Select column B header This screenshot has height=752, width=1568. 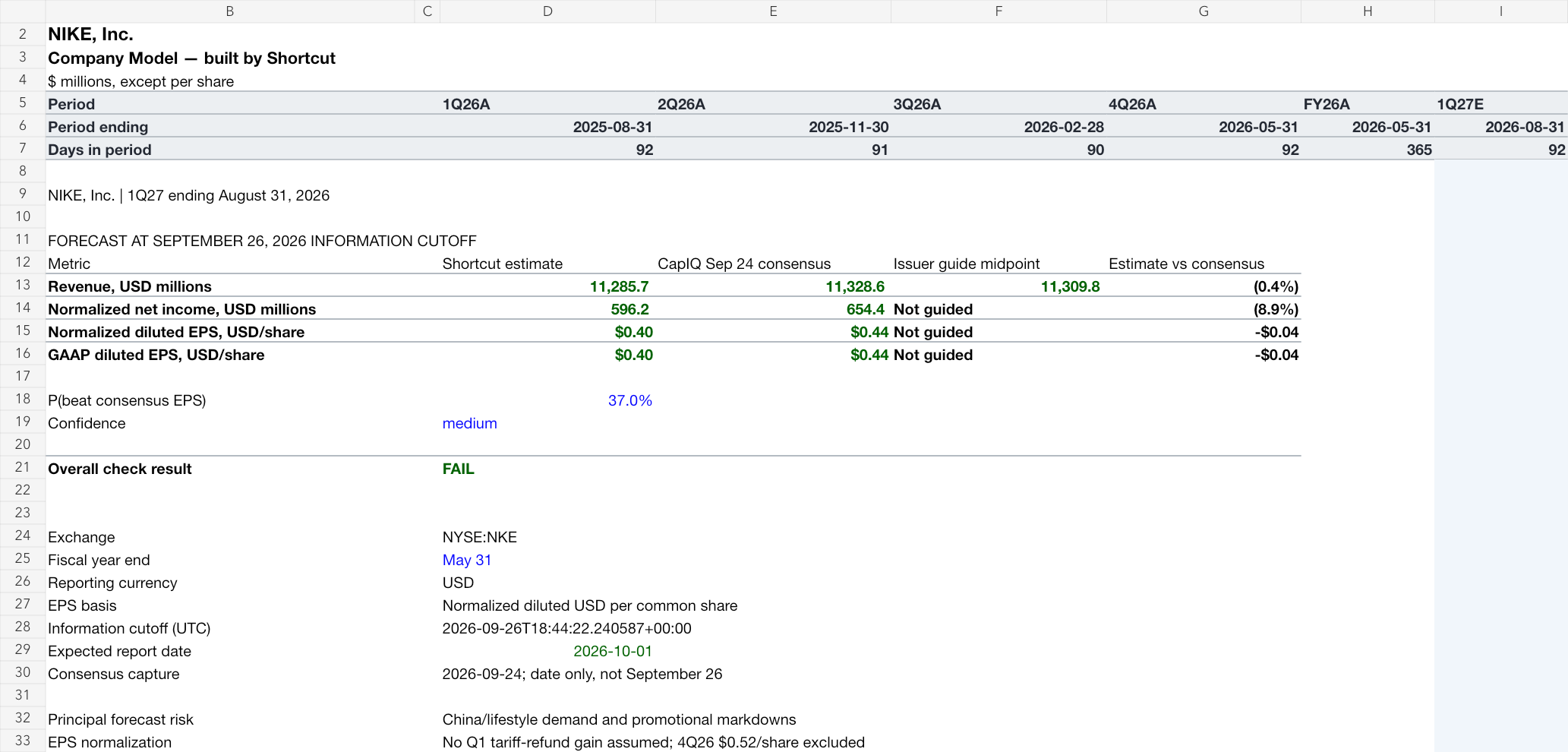230,11
